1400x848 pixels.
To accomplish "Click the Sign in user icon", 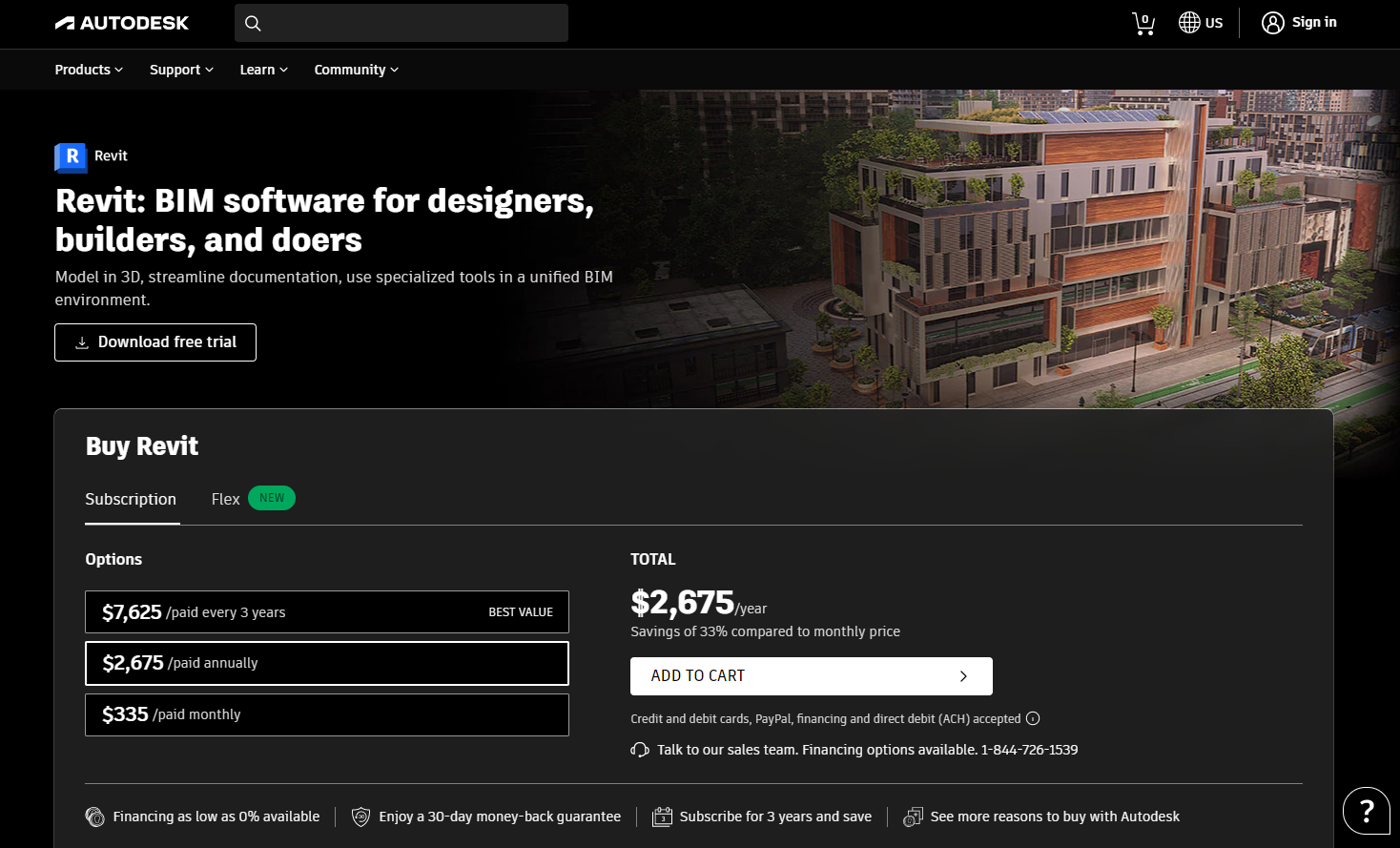I will 1273,23.
